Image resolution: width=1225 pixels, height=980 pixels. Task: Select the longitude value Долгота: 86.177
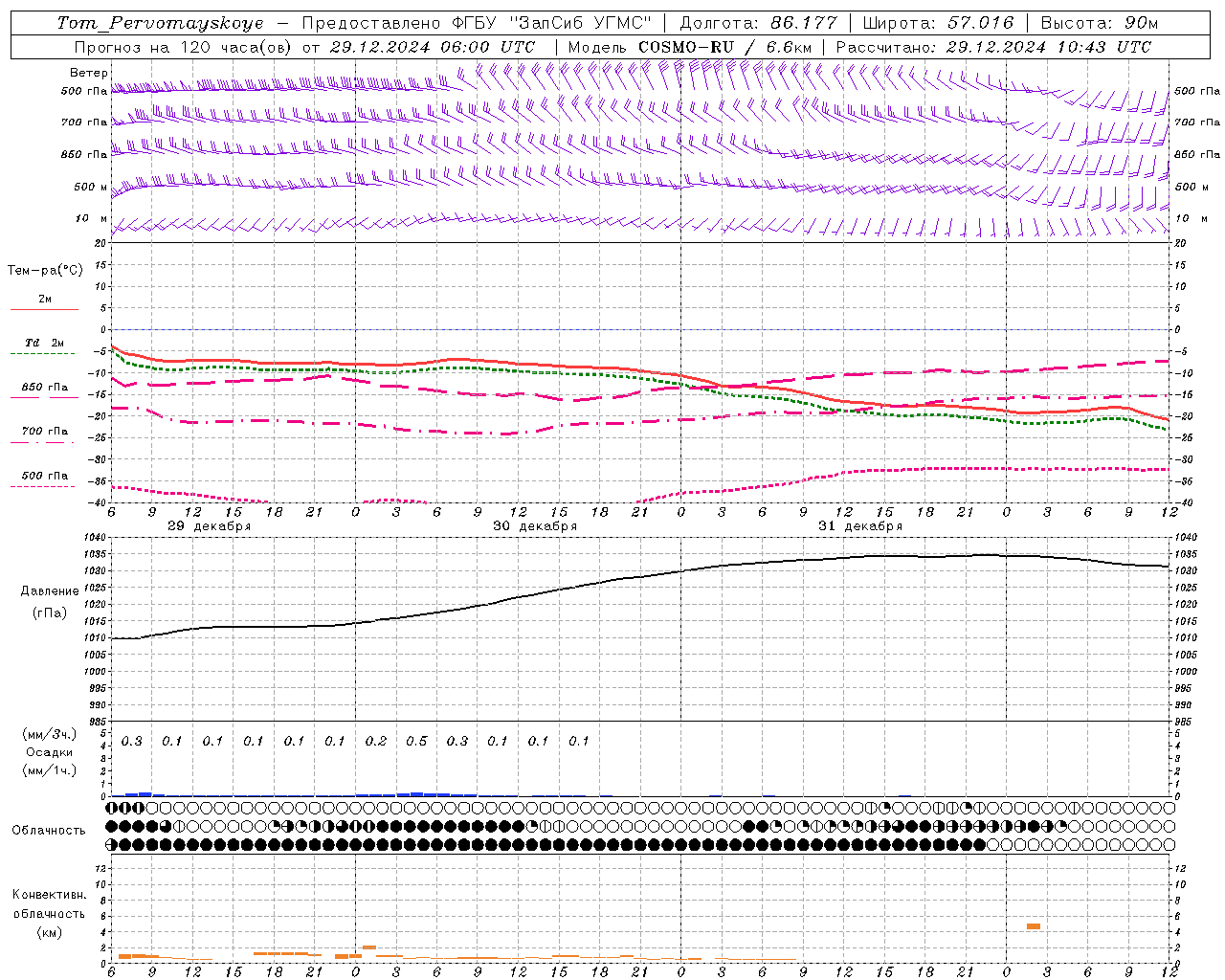click(758, 23)
